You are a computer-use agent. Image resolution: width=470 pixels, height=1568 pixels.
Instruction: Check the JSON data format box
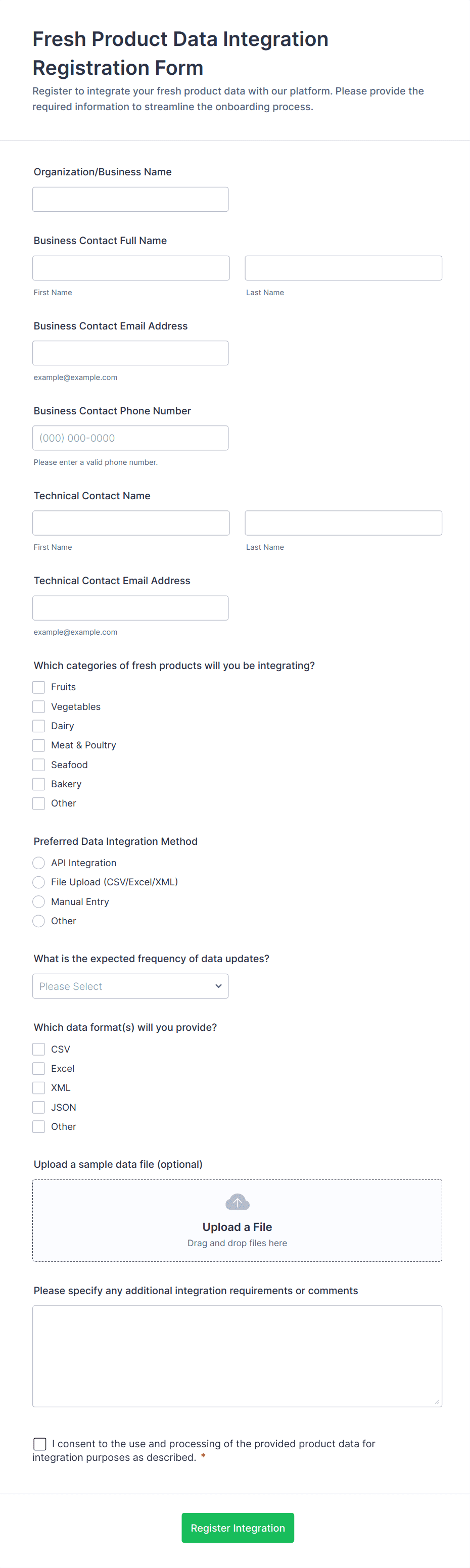tap(39, 1107)
